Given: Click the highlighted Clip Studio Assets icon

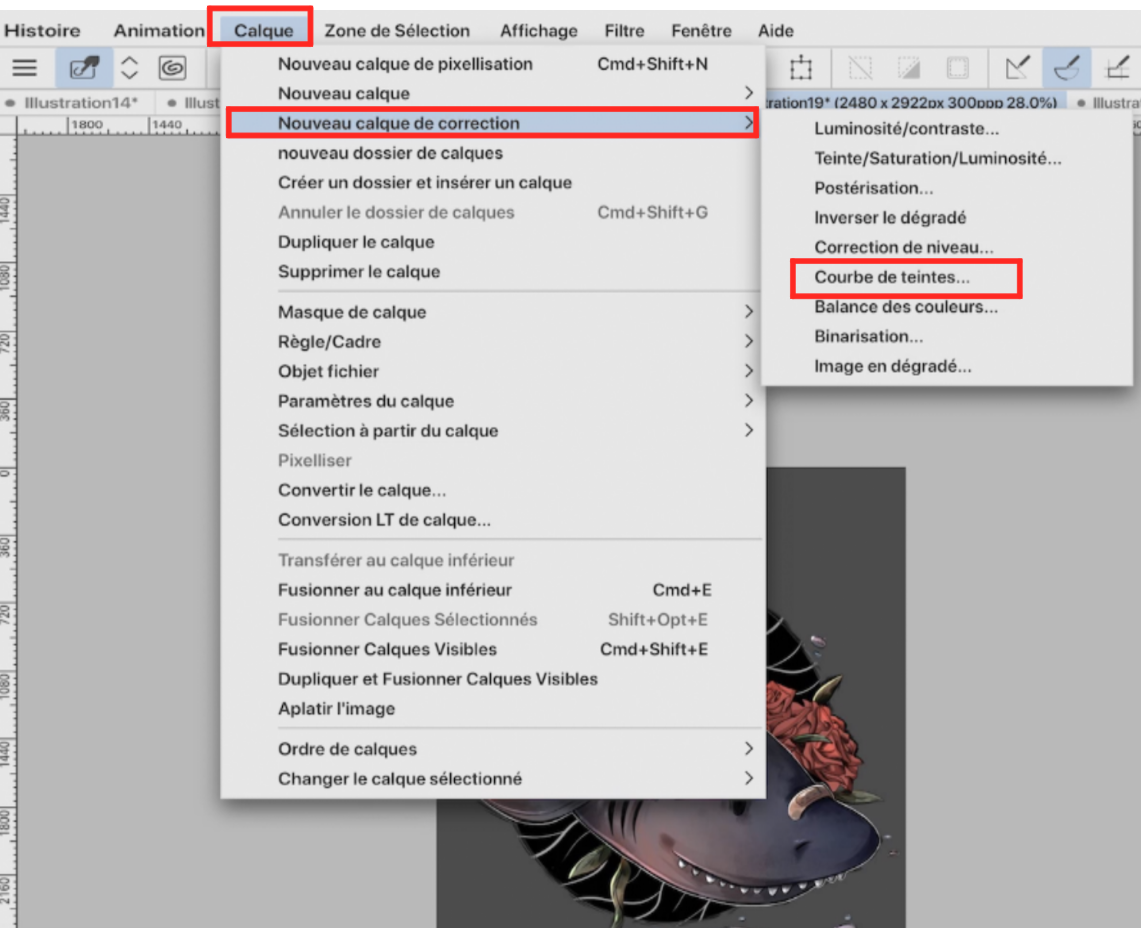Looking at the screenshot, I should point(84,68).
